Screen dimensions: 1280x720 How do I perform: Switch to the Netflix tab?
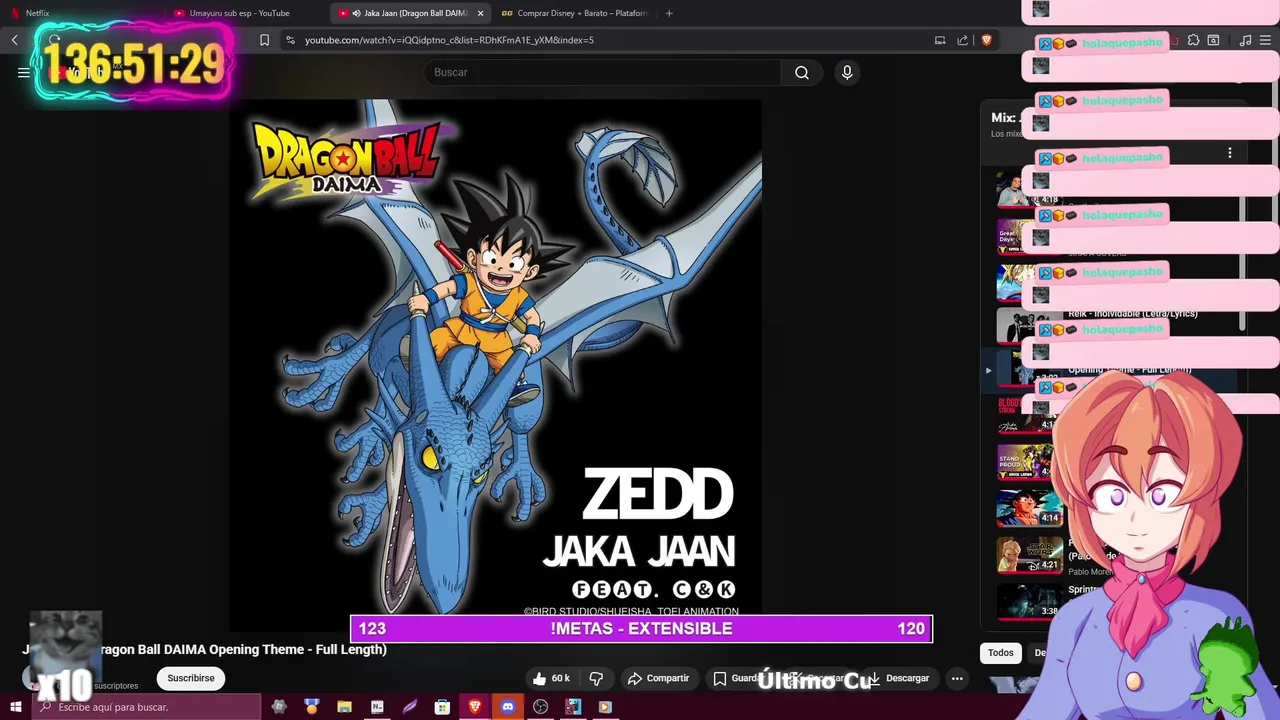[x=80, y=13]
